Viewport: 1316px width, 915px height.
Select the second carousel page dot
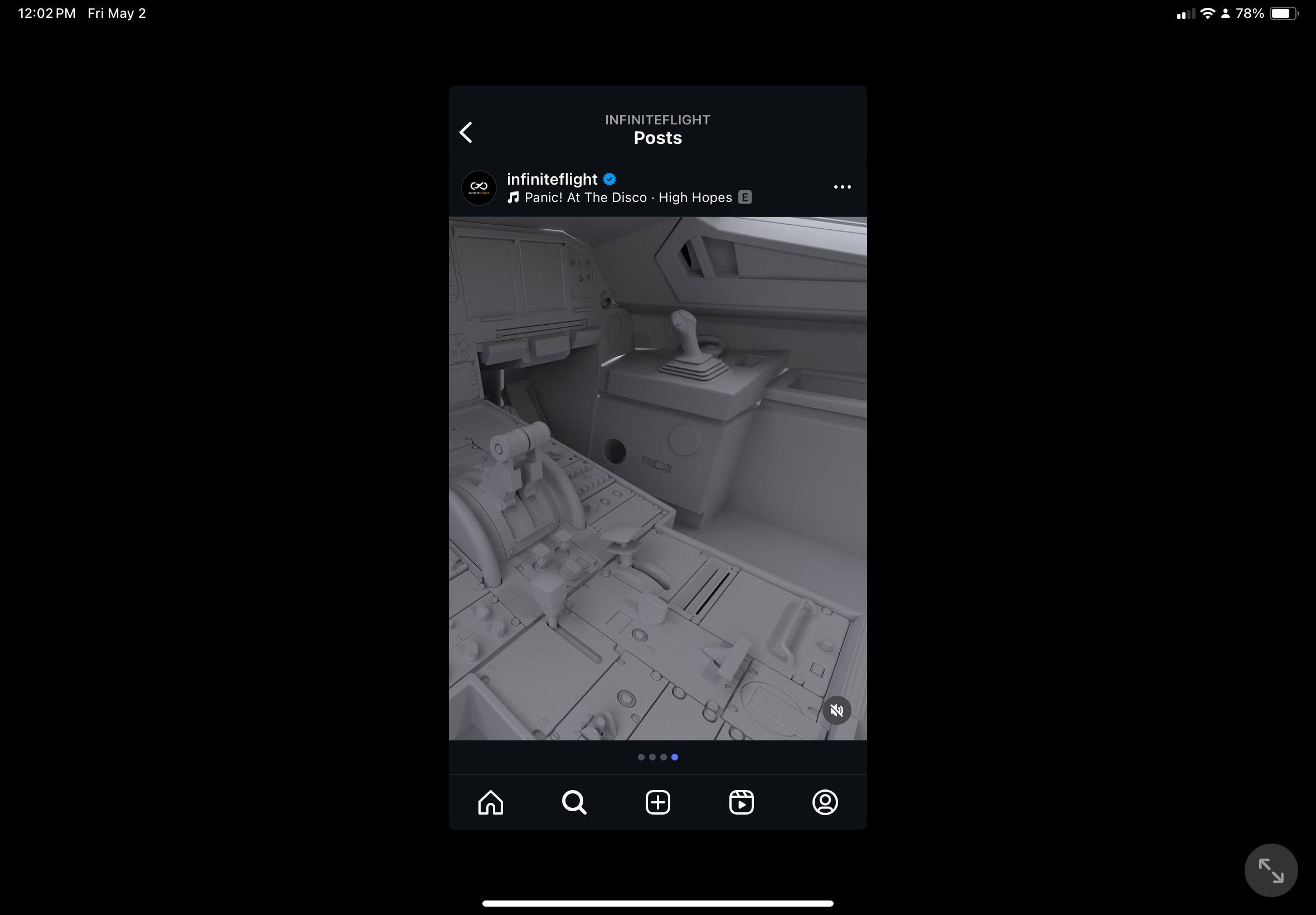coord(652,757)
